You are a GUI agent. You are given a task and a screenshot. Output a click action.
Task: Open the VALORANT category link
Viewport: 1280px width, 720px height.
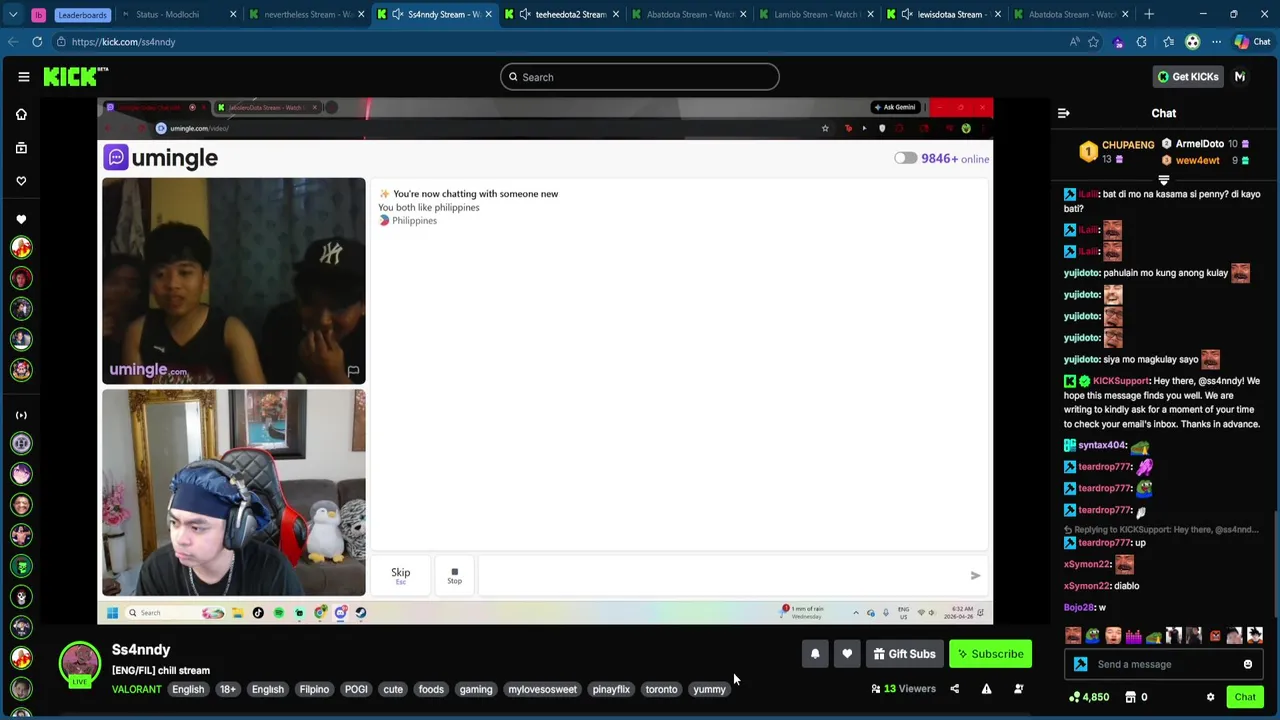pos(136,689)
